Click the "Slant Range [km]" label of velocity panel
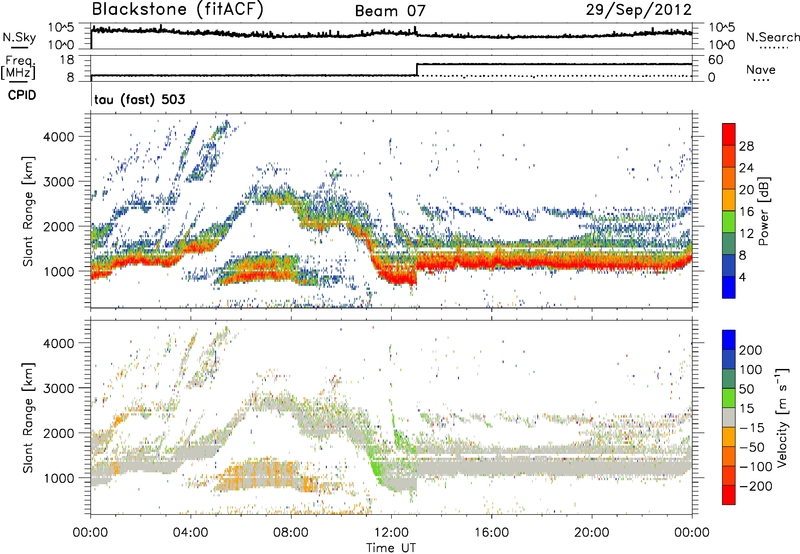The height and width of the screenshot is (554, 800). pyautogui.click(x=28, y=418)
